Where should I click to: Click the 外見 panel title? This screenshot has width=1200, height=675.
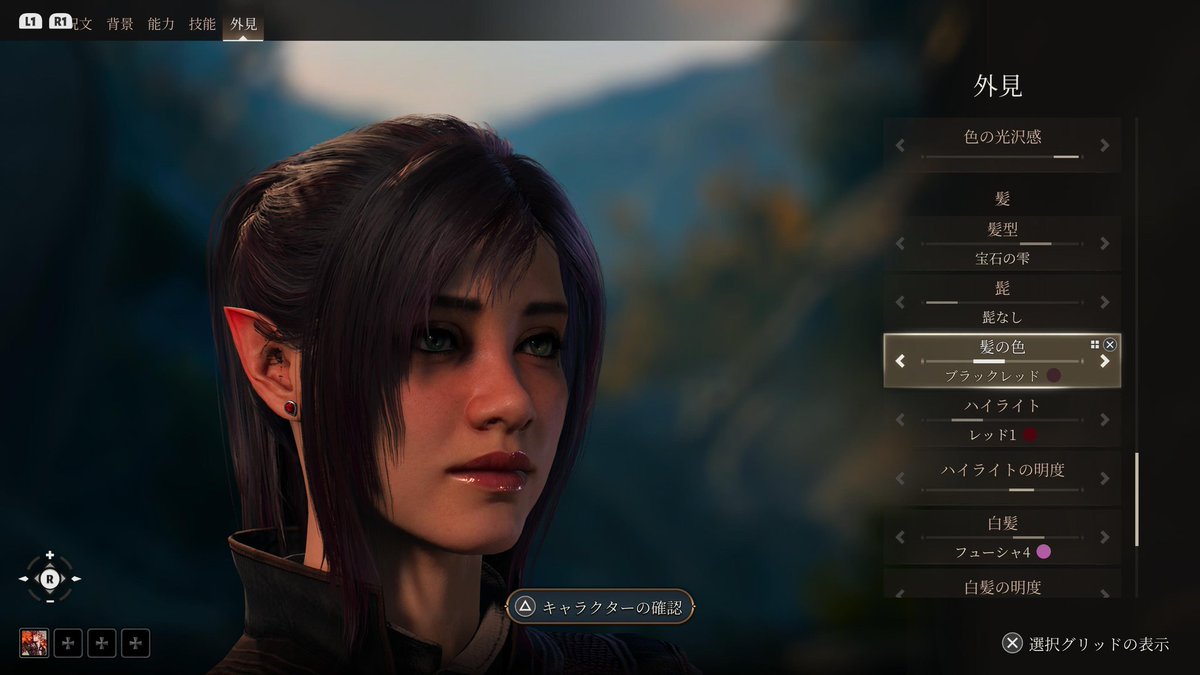point(998,86)
